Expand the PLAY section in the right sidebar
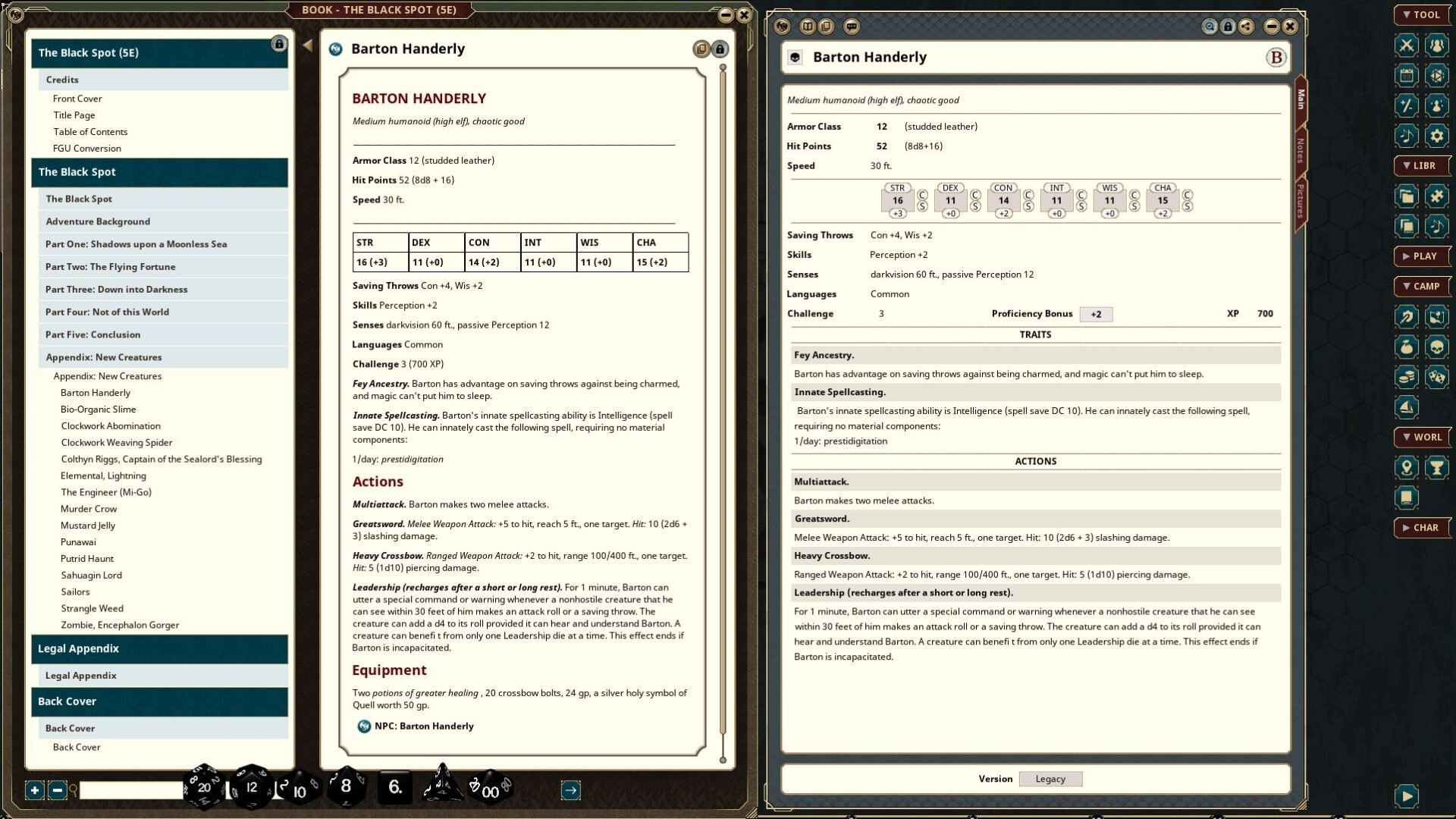The image size is (1456, 819). [1422, 256]
